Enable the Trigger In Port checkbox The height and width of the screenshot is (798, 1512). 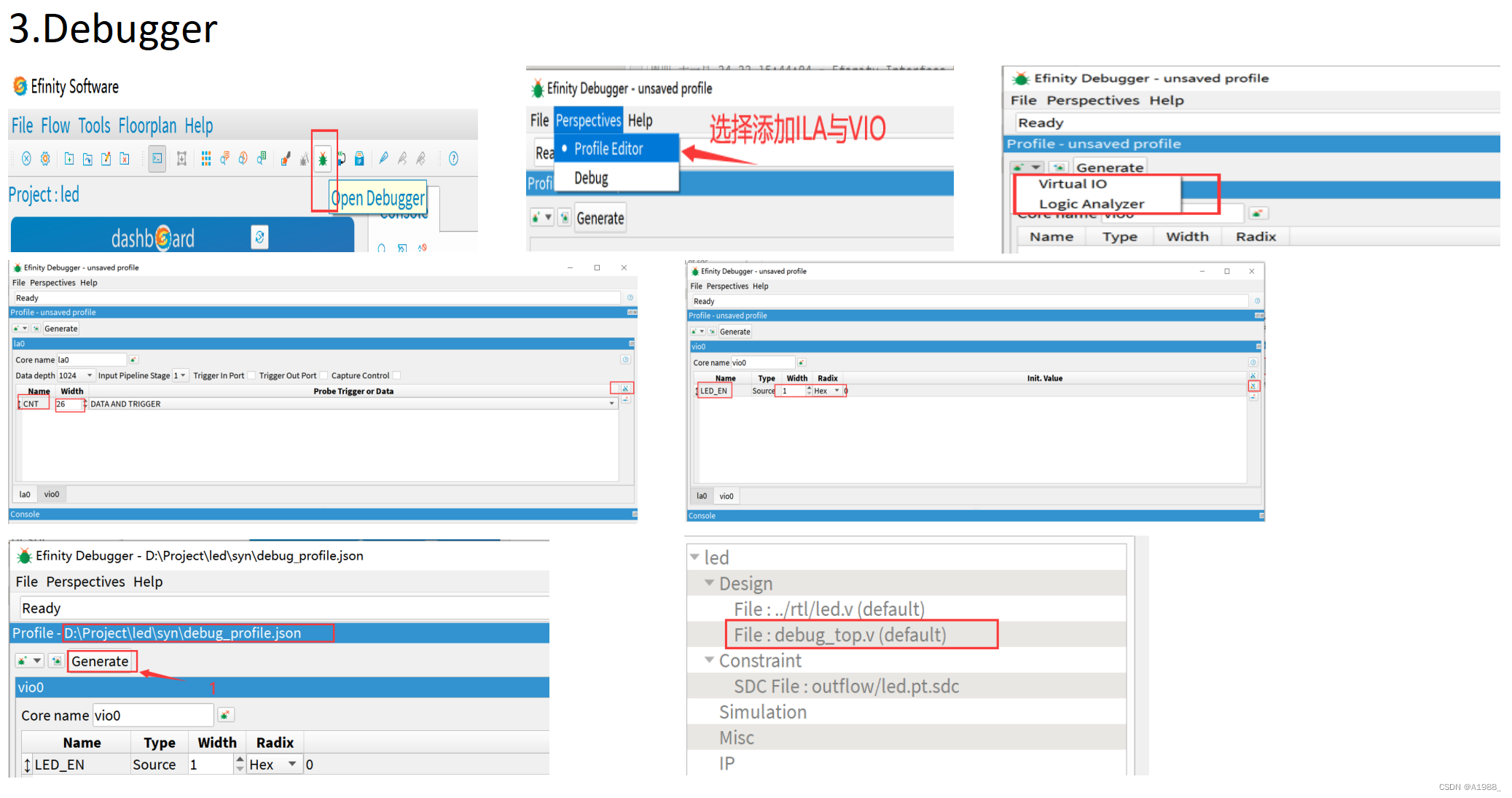tap(251, 376)
